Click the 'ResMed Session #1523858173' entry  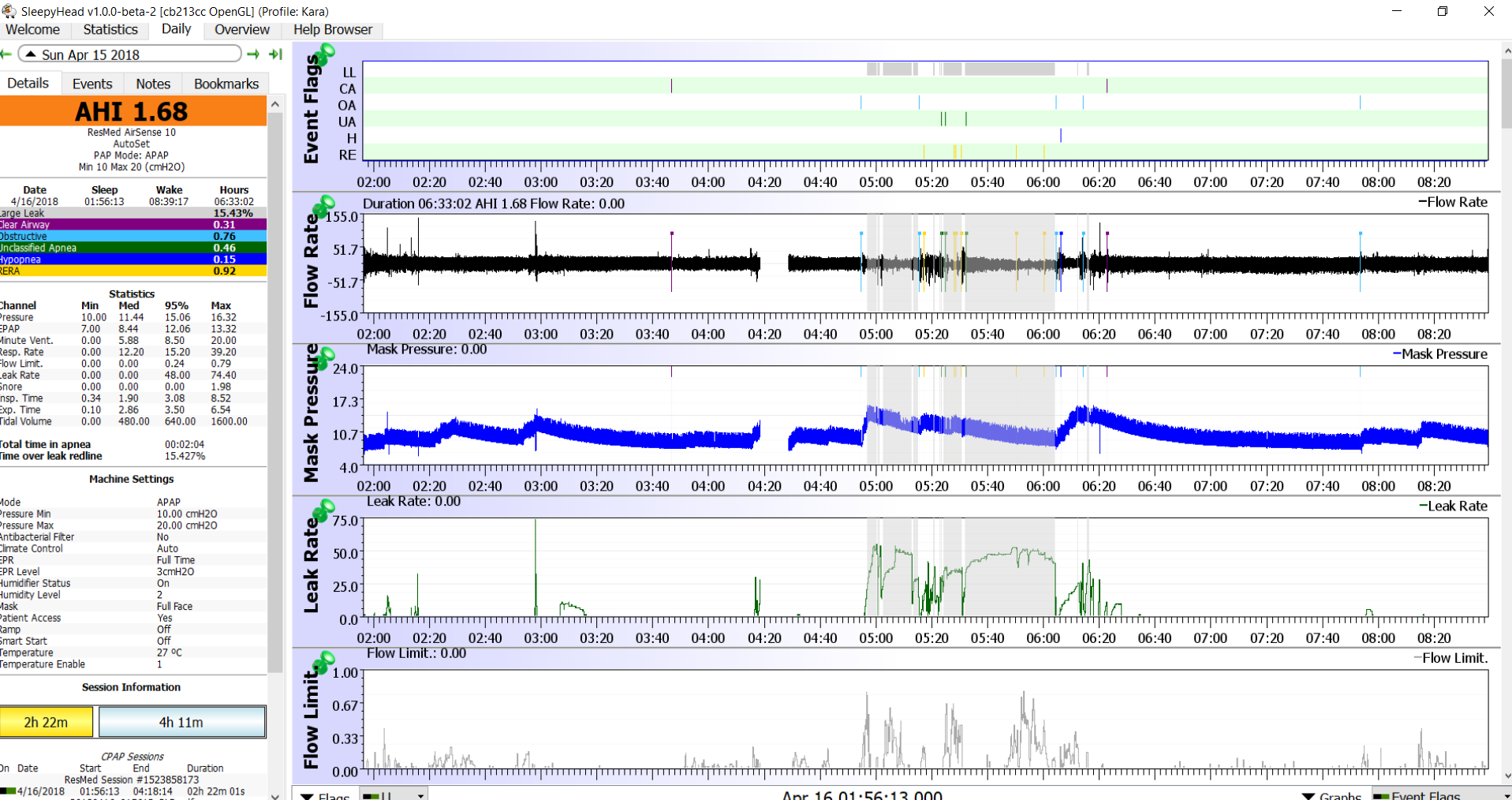(x=132, y=779)
